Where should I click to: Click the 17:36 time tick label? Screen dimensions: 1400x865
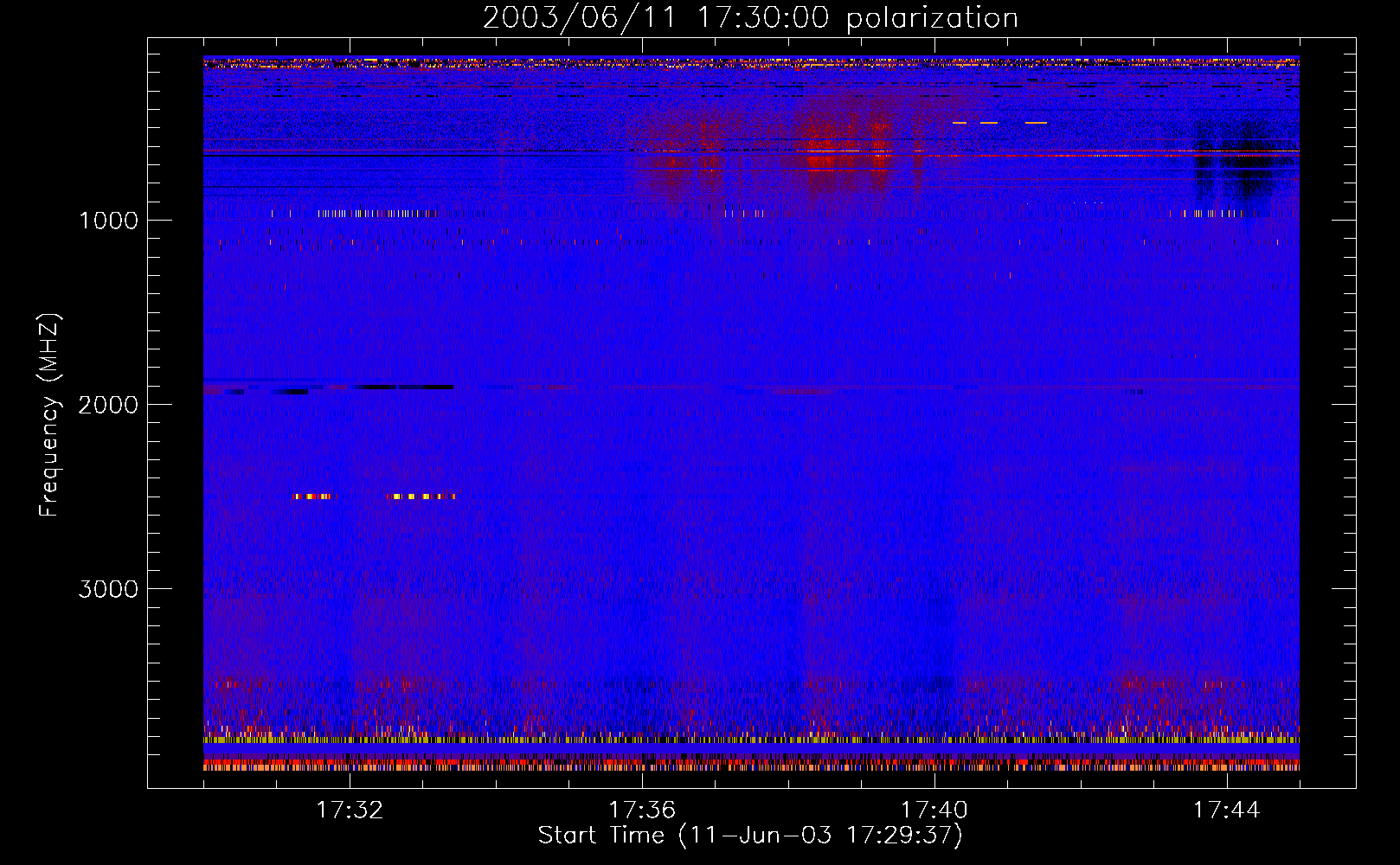pos(642,810)
